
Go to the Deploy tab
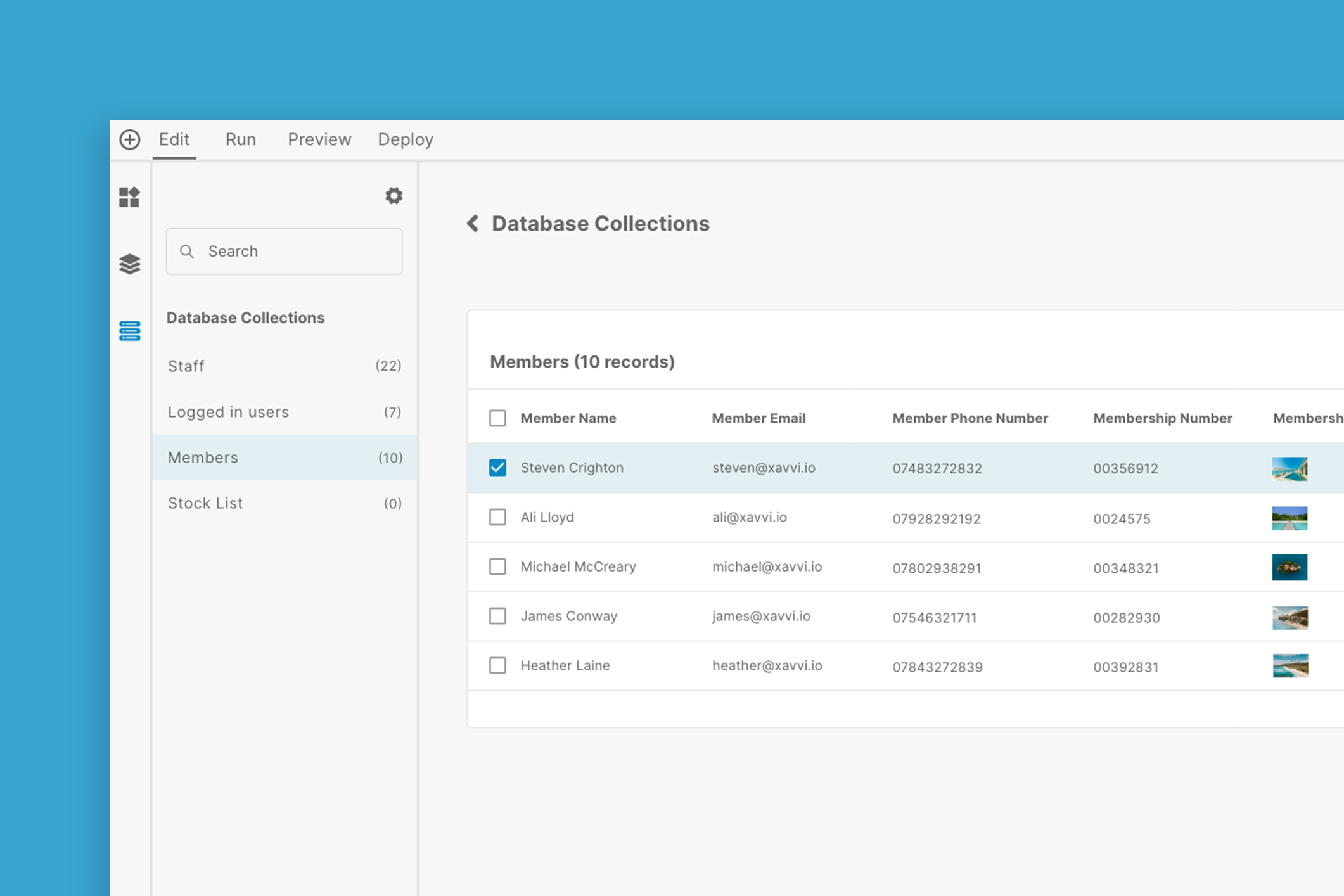pos(406,139)
